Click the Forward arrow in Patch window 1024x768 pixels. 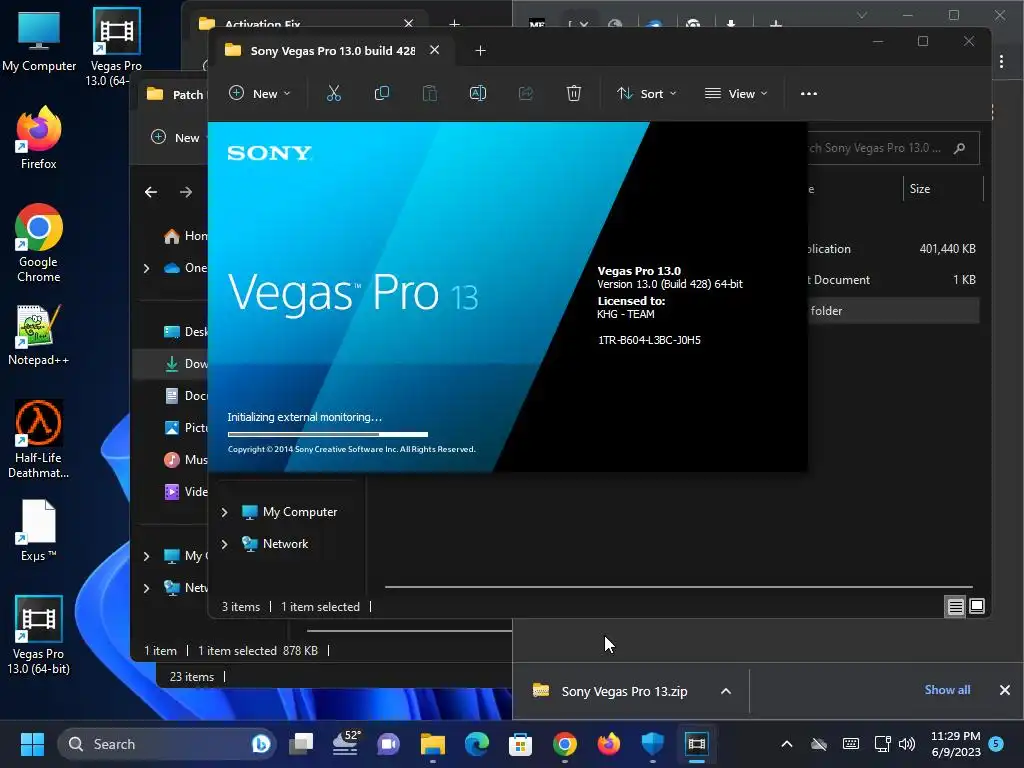(x=186, y=192)
